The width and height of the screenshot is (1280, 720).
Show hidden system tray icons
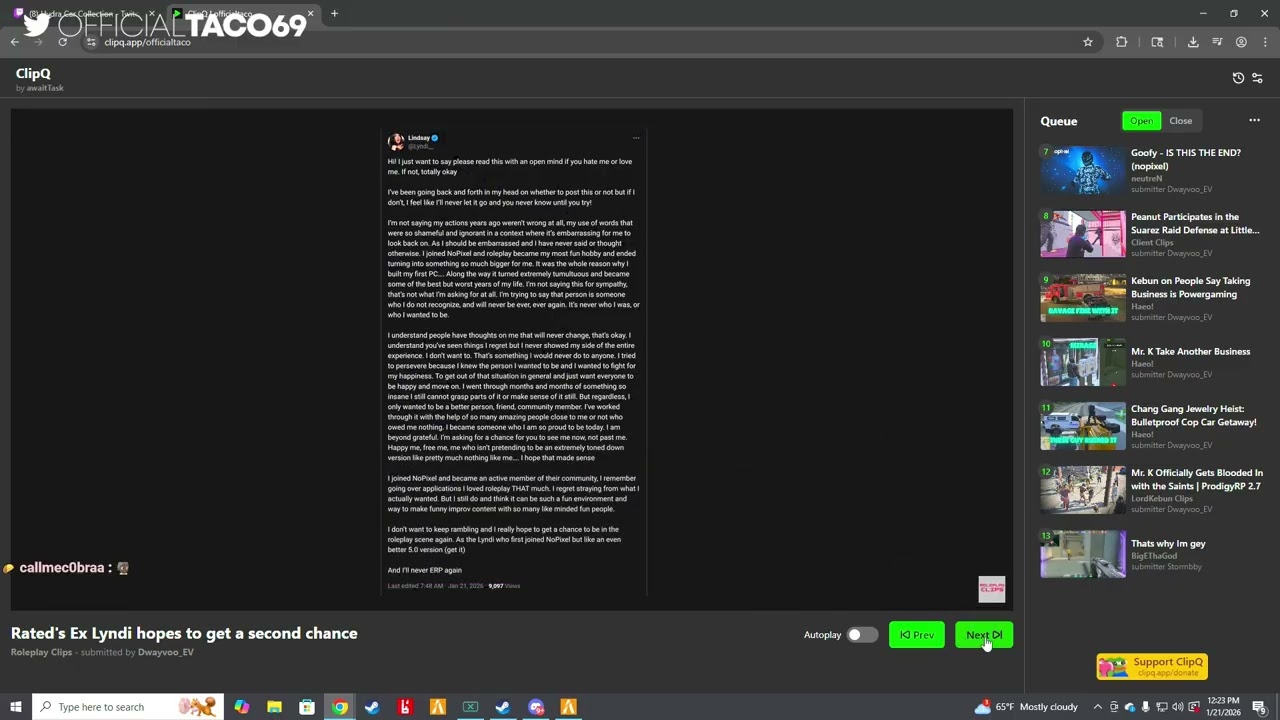click(x=1097, y=707)
